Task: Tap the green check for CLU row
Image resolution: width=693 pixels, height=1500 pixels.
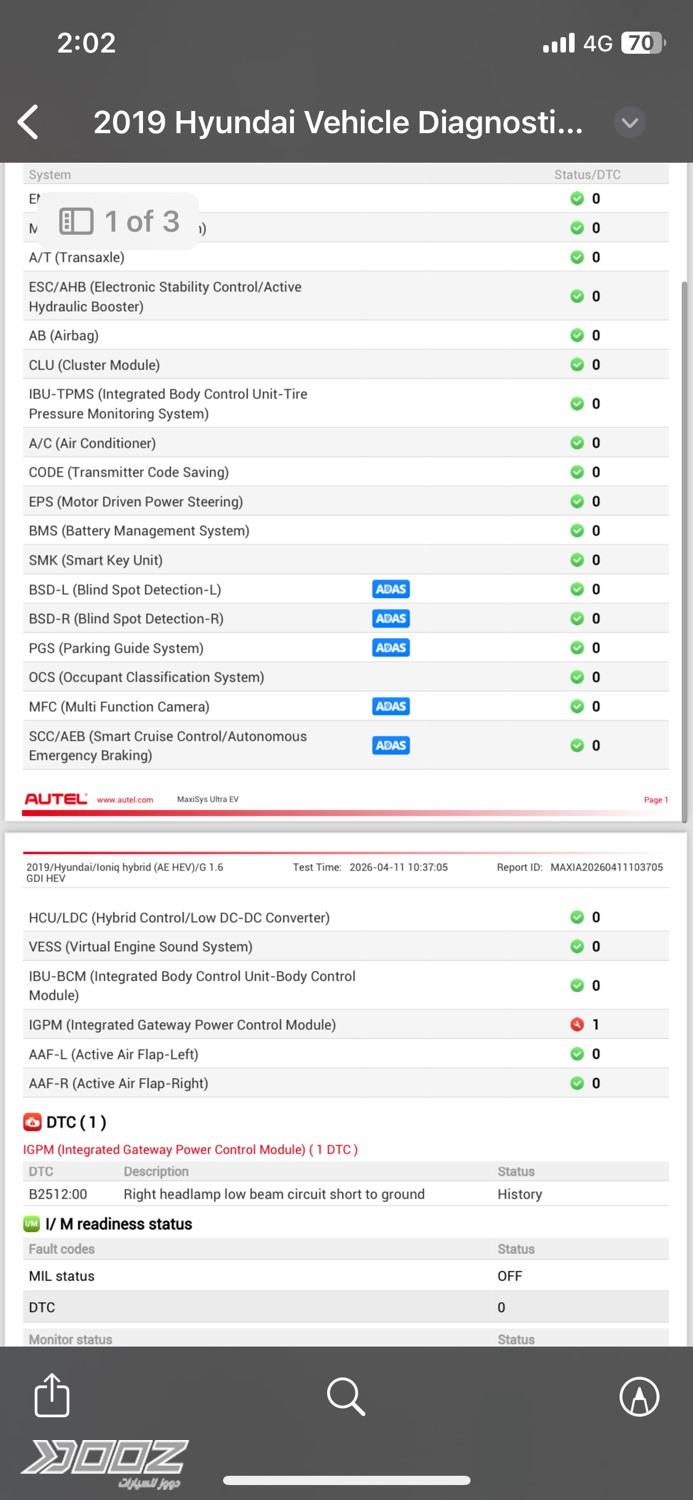Action: (577, 364)
